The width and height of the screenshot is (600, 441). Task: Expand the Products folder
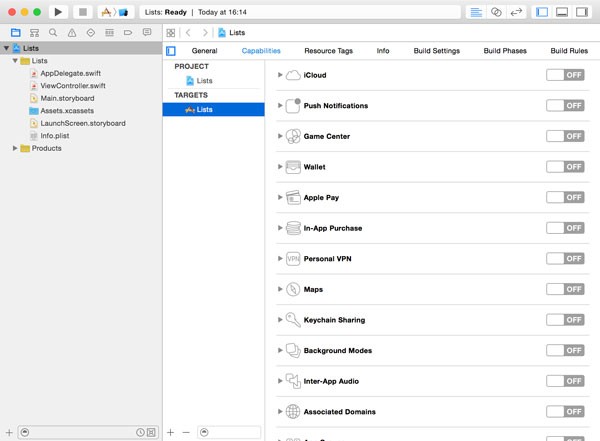(x=15, y=148)
